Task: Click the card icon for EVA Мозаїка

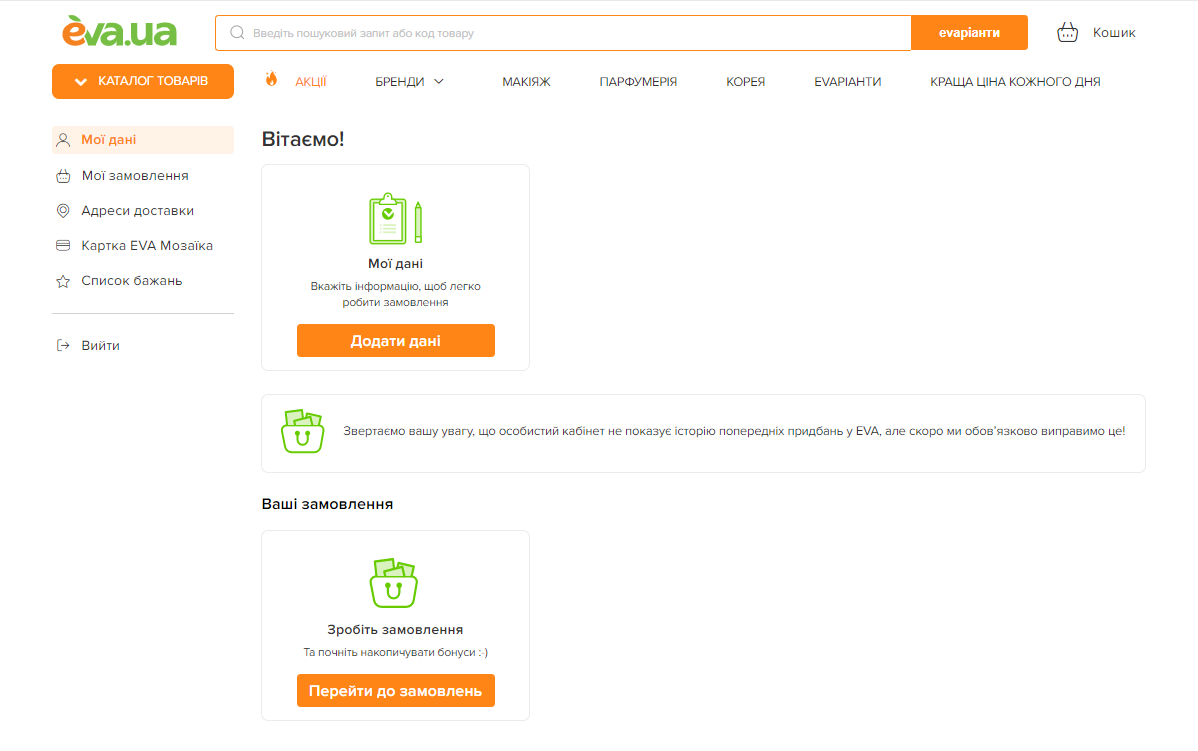Action: [63, 246]
